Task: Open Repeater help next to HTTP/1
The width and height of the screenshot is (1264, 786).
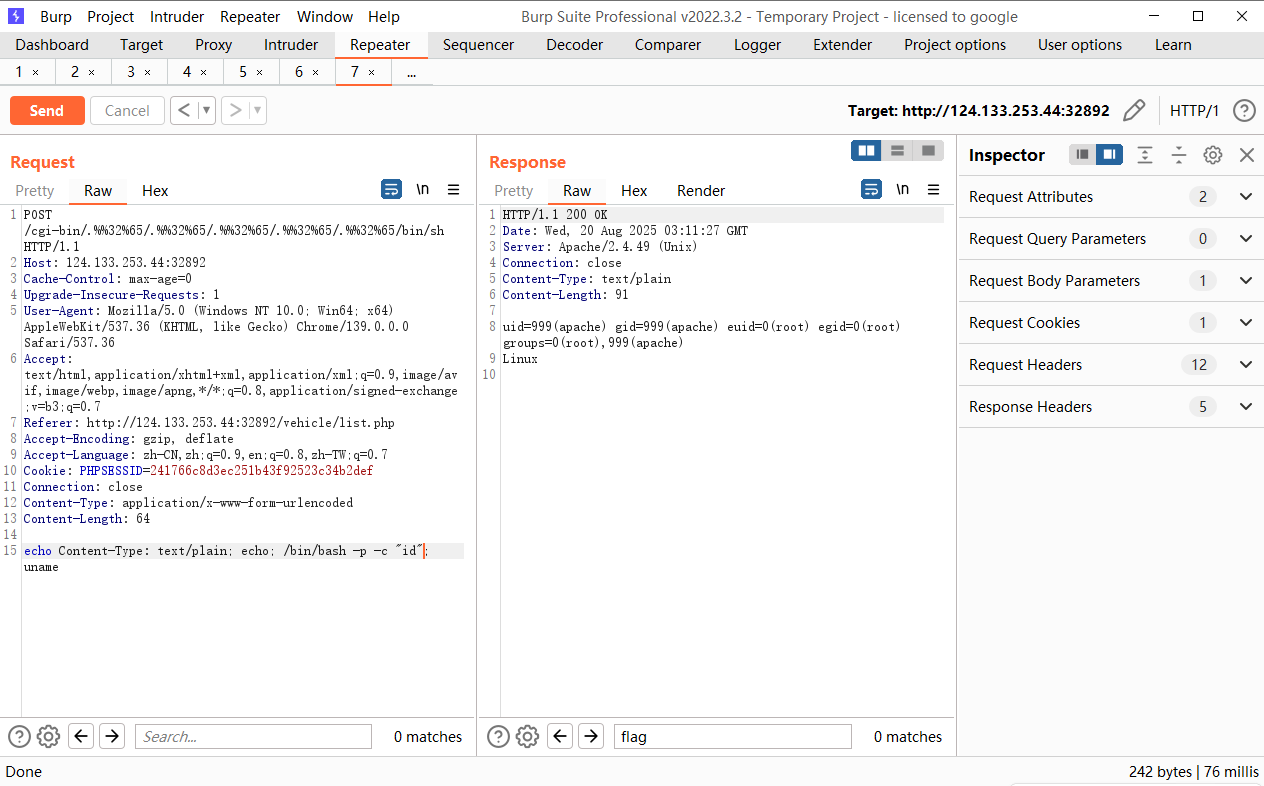Action: [1244, 110]
